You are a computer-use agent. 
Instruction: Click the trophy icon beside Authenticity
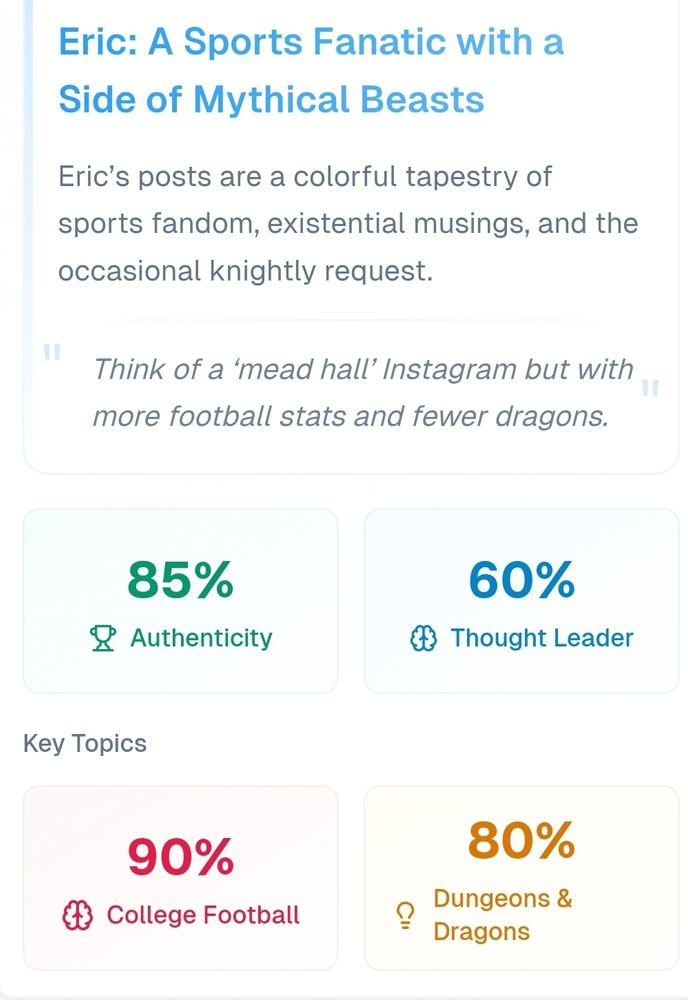103,638
